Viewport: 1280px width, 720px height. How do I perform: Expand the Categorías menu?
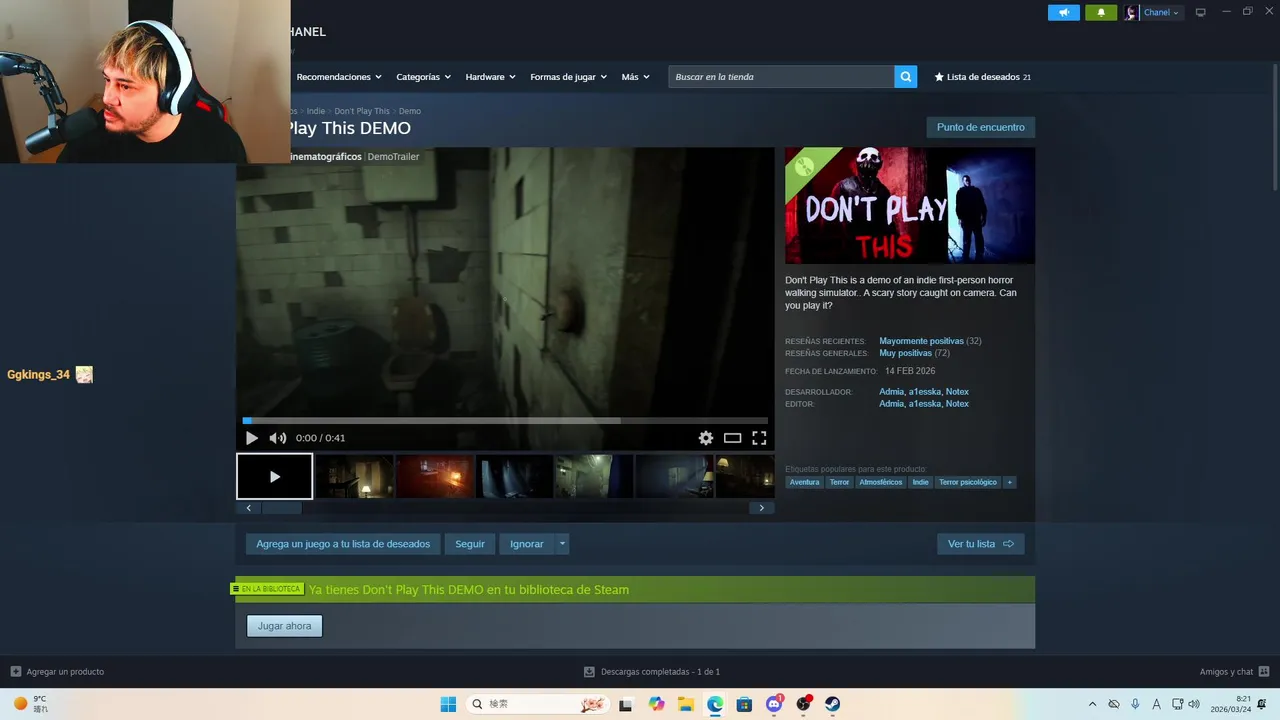pos(423,77)
